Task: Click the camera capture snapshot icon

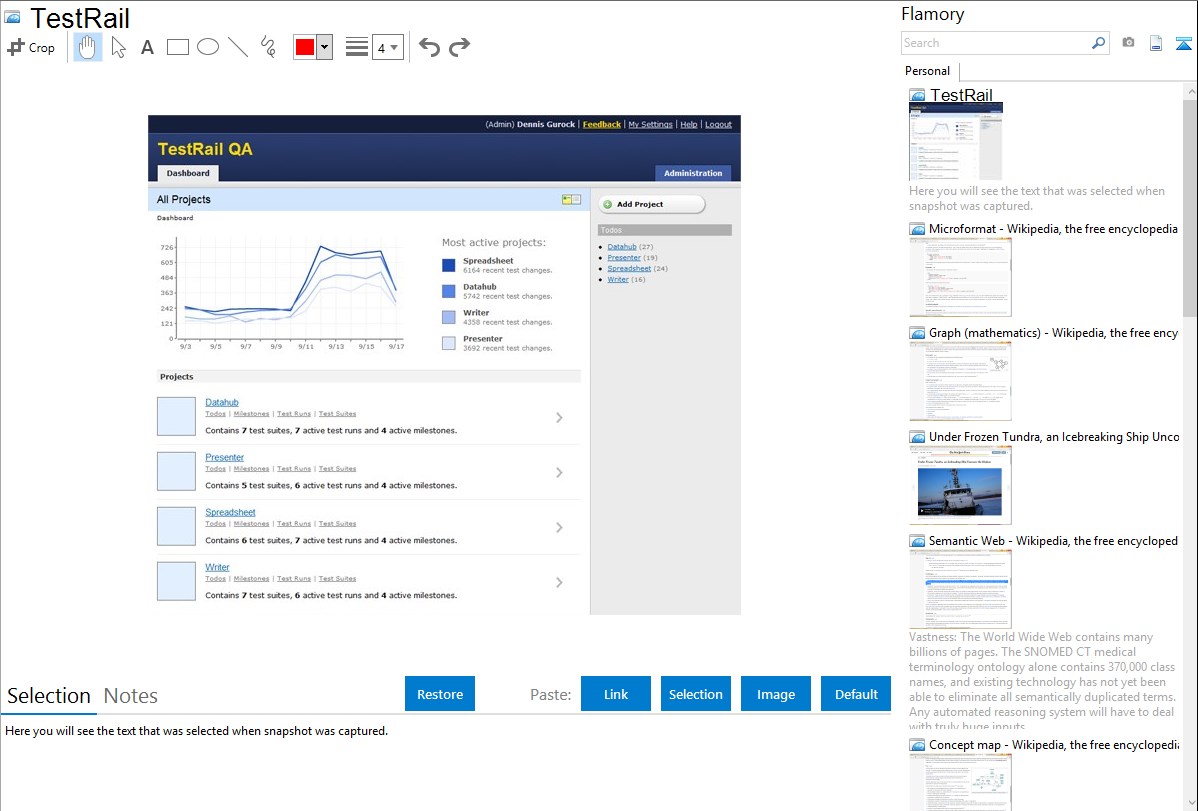Action: (x=1128, y=43)
